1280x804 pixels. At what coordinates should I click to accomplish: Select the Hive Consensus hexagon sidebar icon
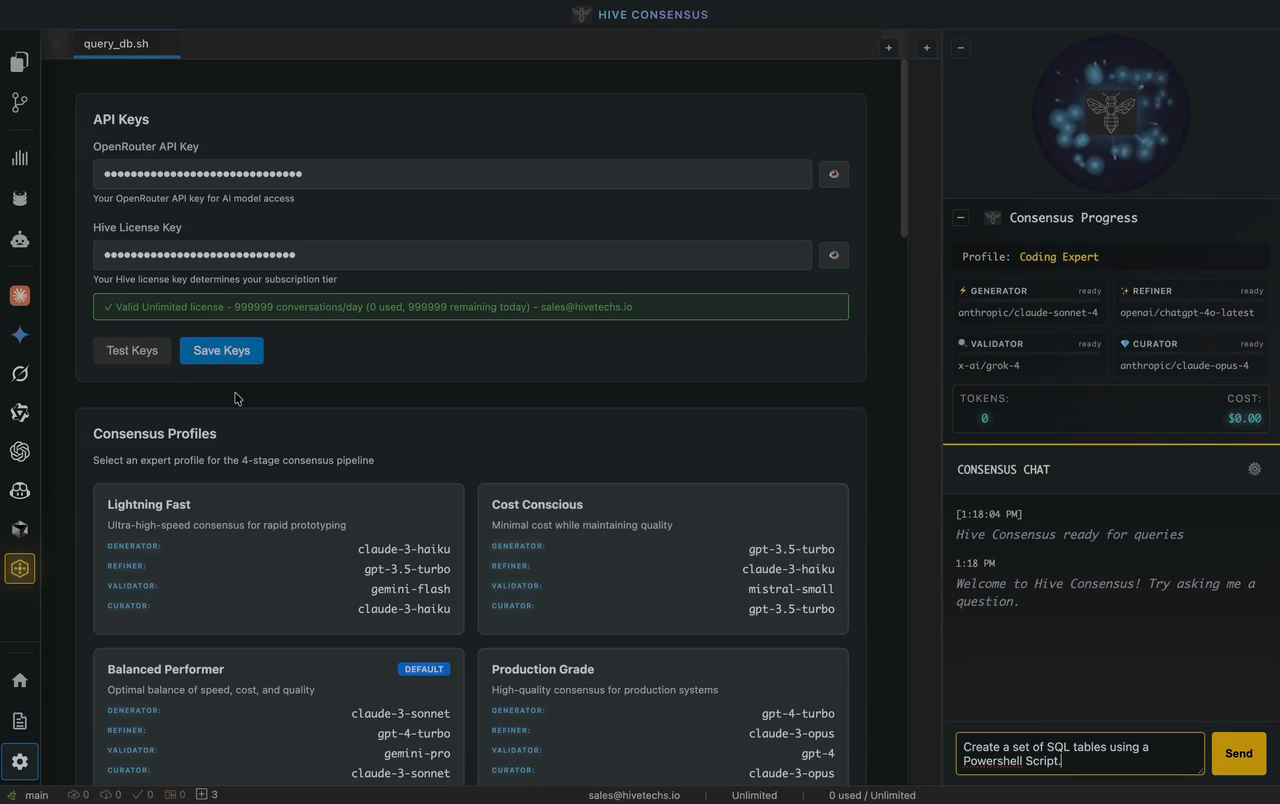tap(19, 568)
